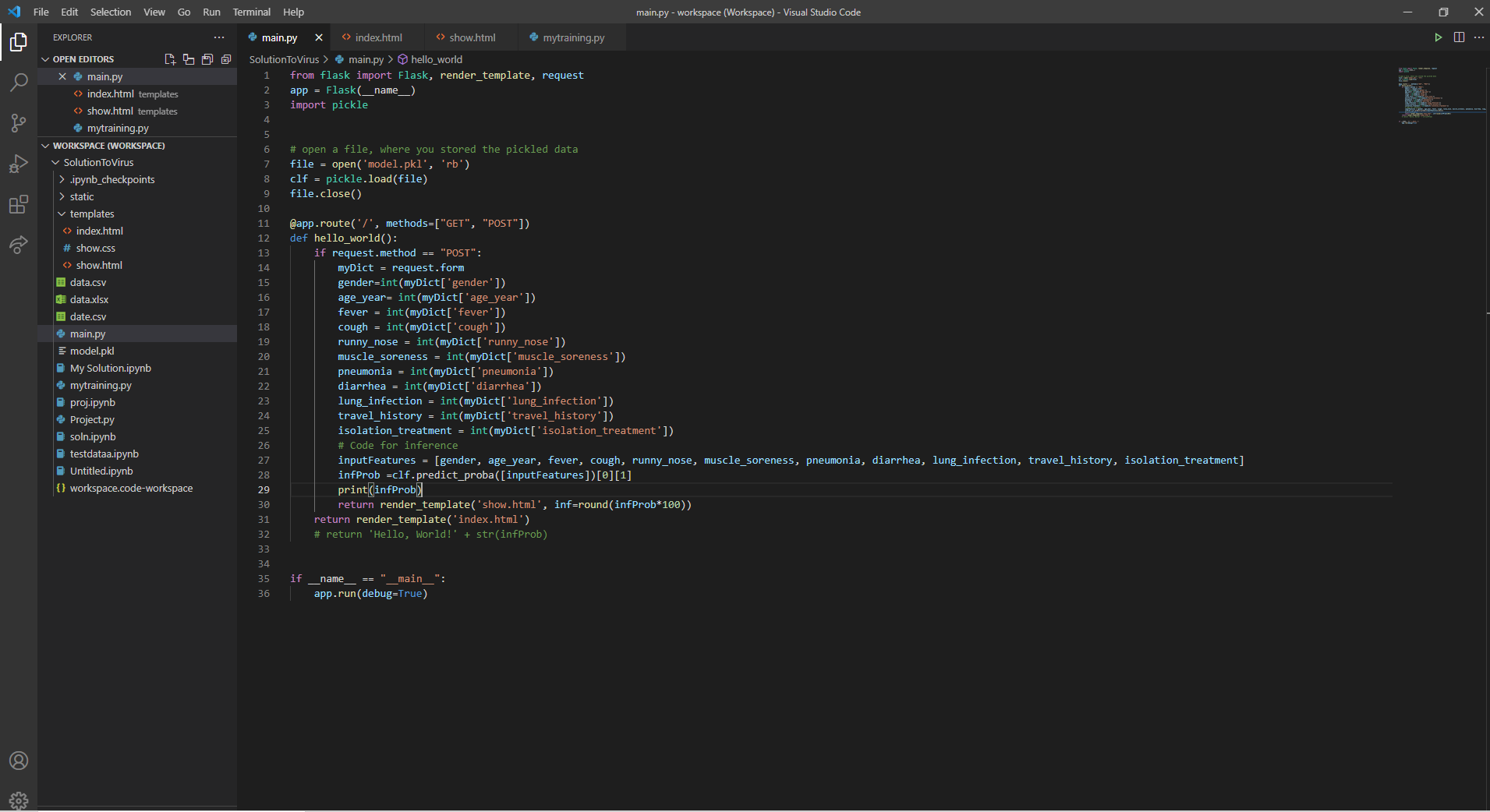The width and height of the screenshot is (1490, 812).
Task: Switch to the show.html tab
Action: click(471, 37)
